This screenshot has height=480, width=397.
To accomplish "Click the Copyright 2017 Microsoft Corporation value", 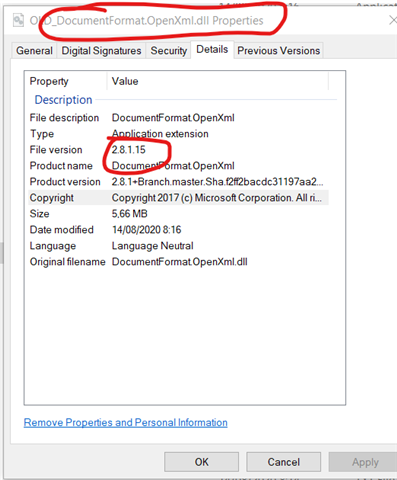I will pos(217,198).
